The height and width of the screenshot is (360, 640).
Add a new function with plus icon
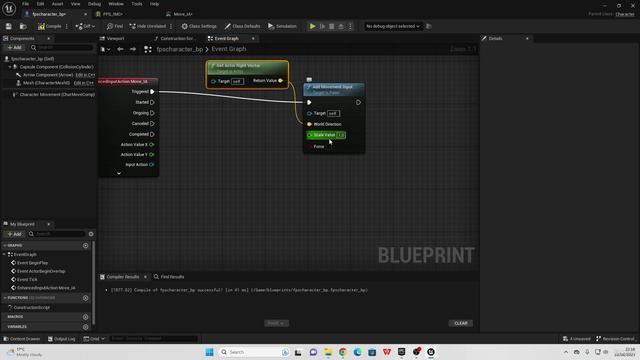(x=85, y=298)
